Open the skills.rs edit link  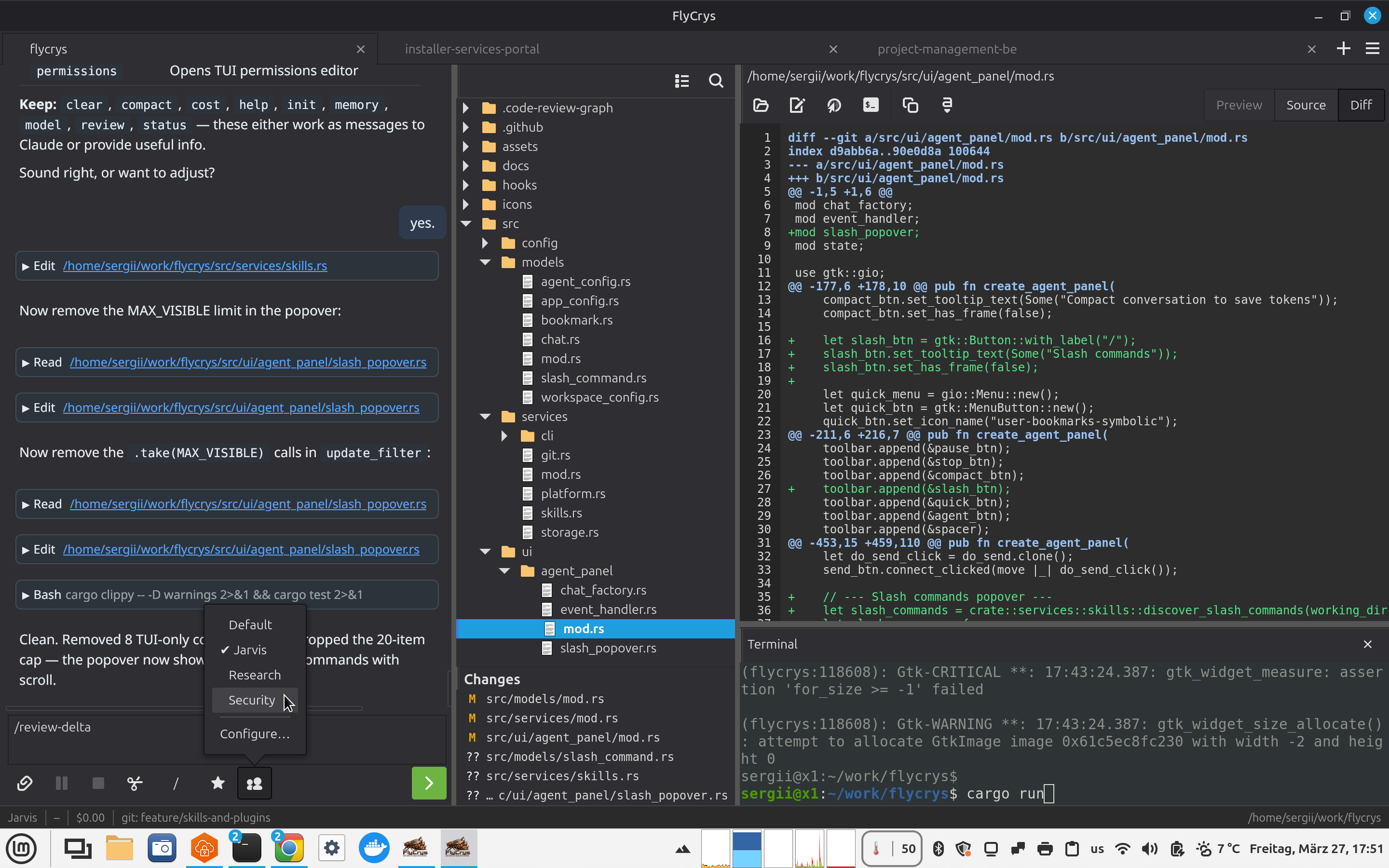194,266
